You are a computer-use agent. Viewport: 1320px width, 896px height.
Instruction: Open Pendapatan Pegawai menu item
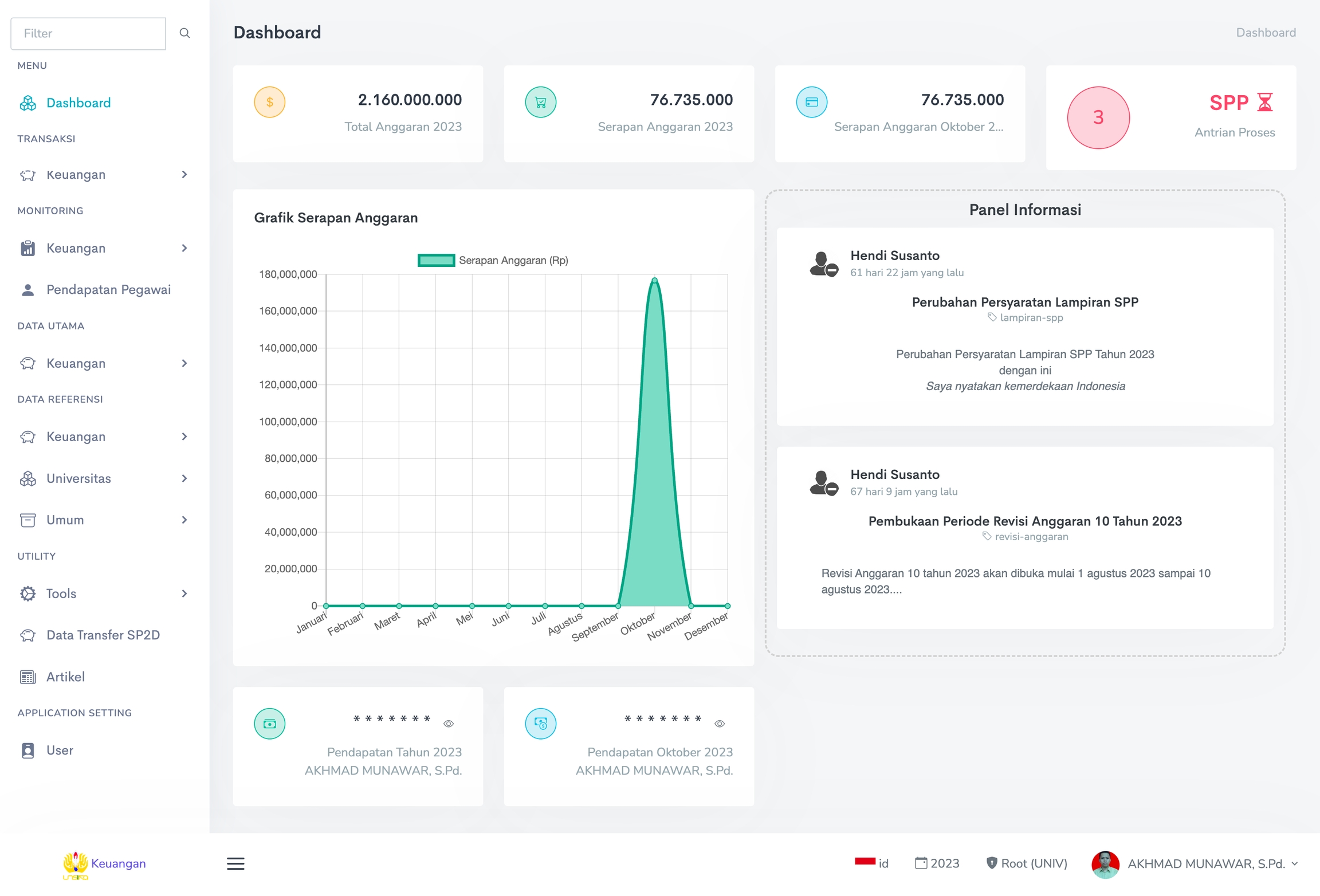pos(108,290)
